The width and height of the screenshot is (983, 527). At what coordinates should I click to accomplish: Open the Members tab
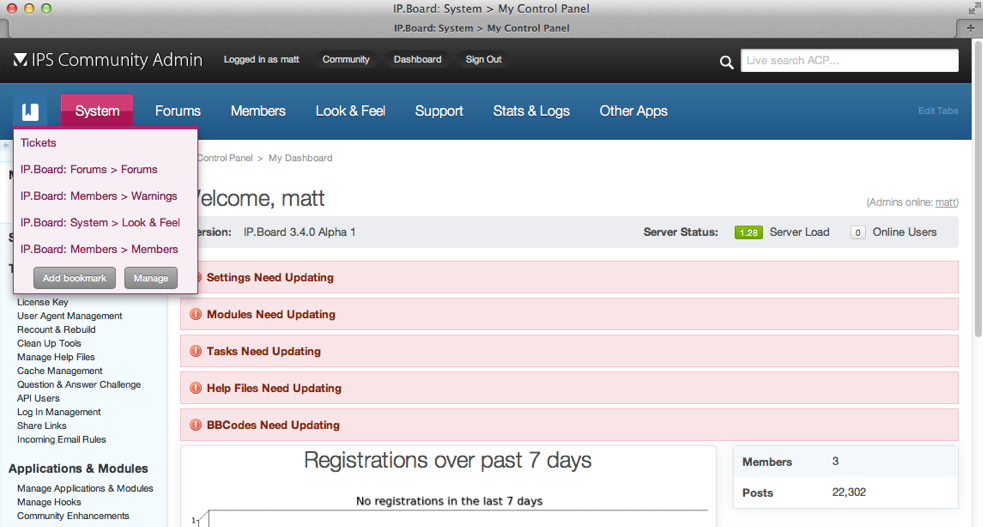click(258, 111)
